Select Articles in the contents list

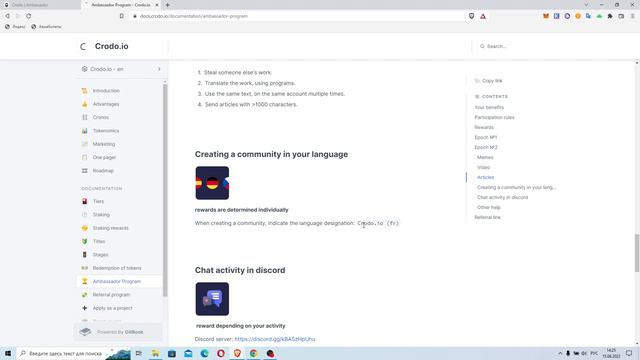click(x=485, y=178)
